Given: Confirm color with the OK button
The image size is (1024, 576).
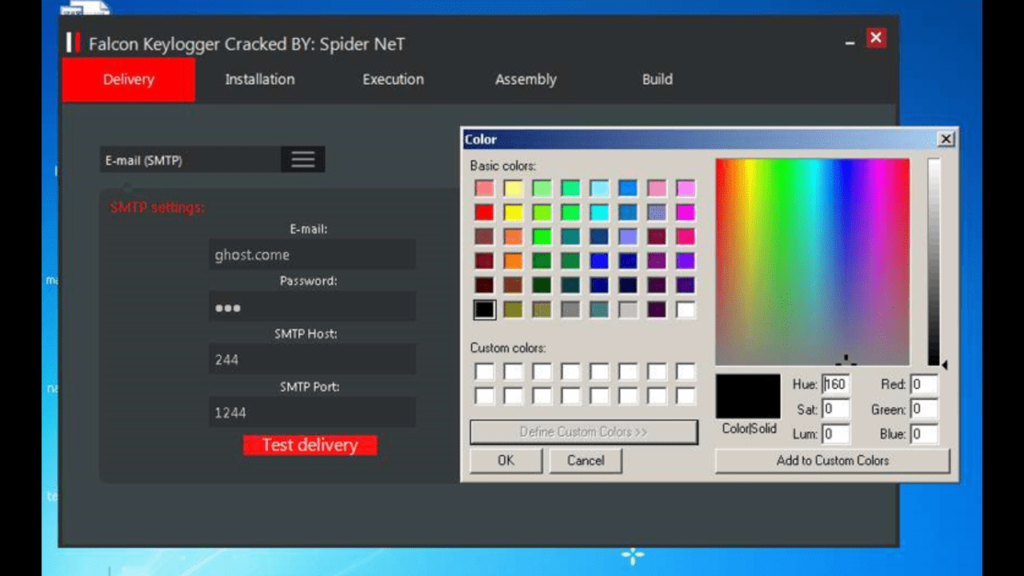Looking at the screenshot, I should pos(506,460).
